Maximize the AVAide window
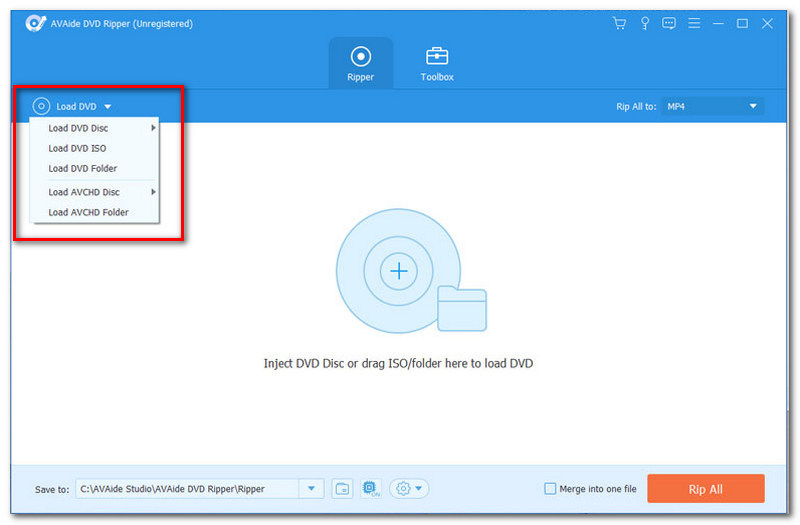 [x=743, y=23]
